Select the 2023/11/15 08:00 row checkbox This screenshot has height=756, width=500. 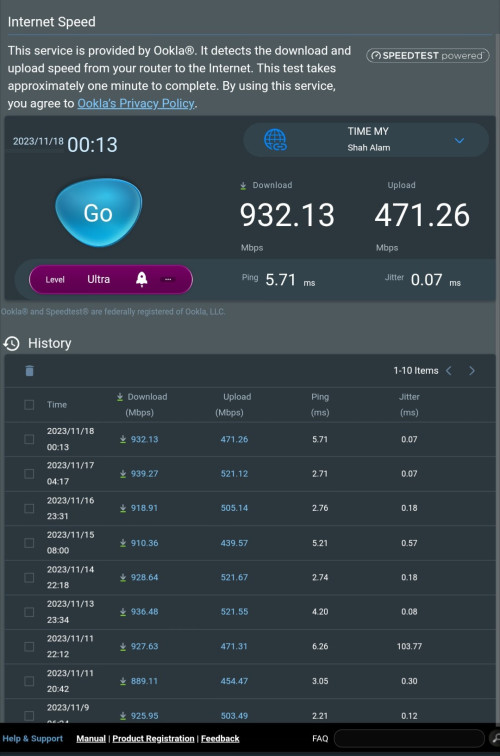click(29, 542)
